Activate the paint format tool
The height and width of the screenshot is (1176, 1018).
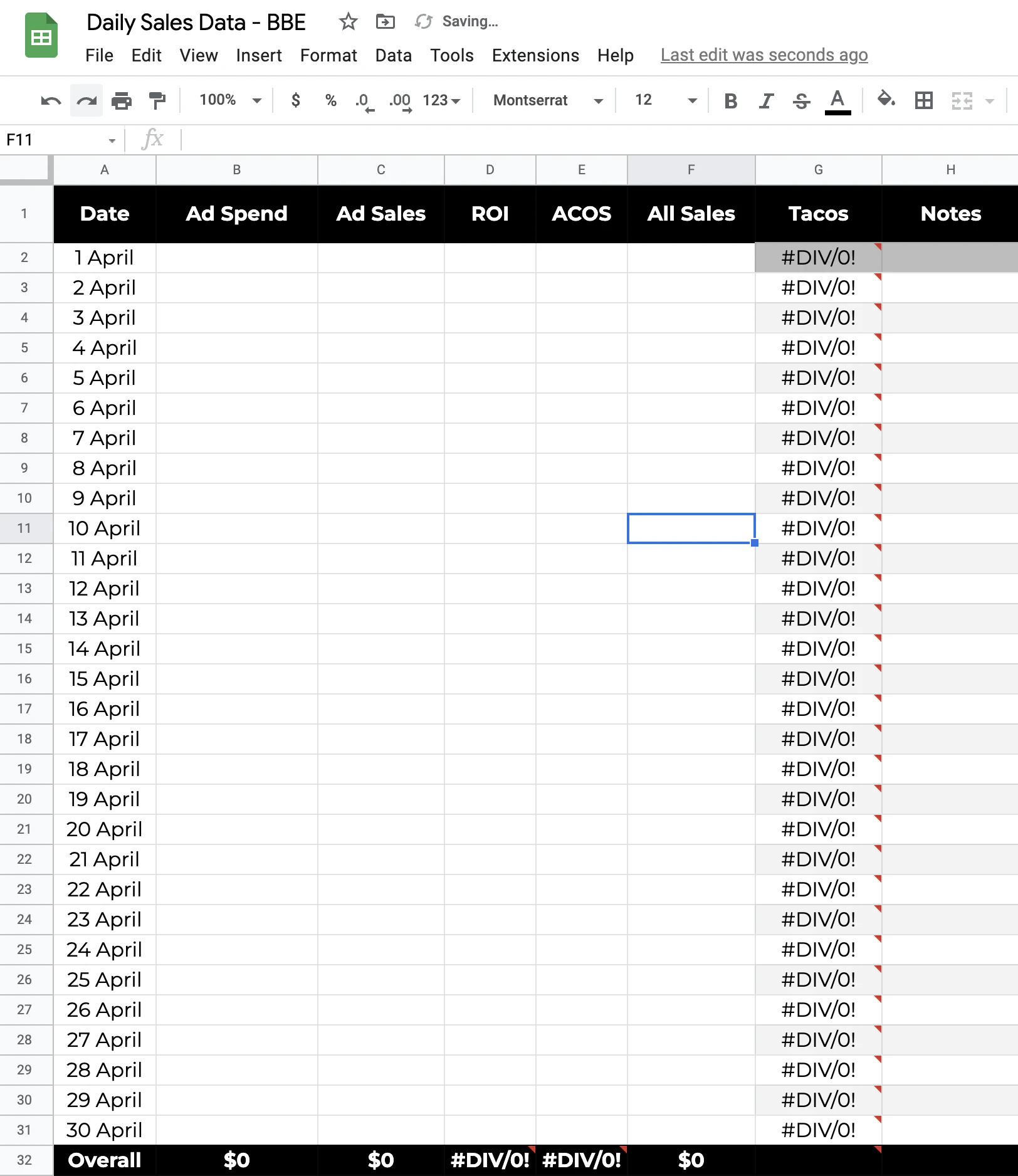(x=157, y=100)
